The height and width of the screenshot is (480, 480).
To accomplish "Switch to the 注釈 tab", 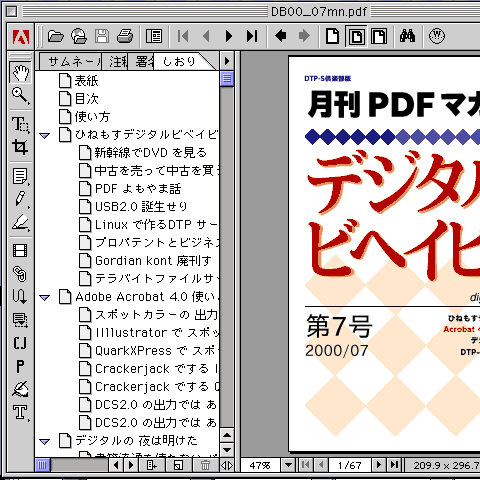I will 115,61.
